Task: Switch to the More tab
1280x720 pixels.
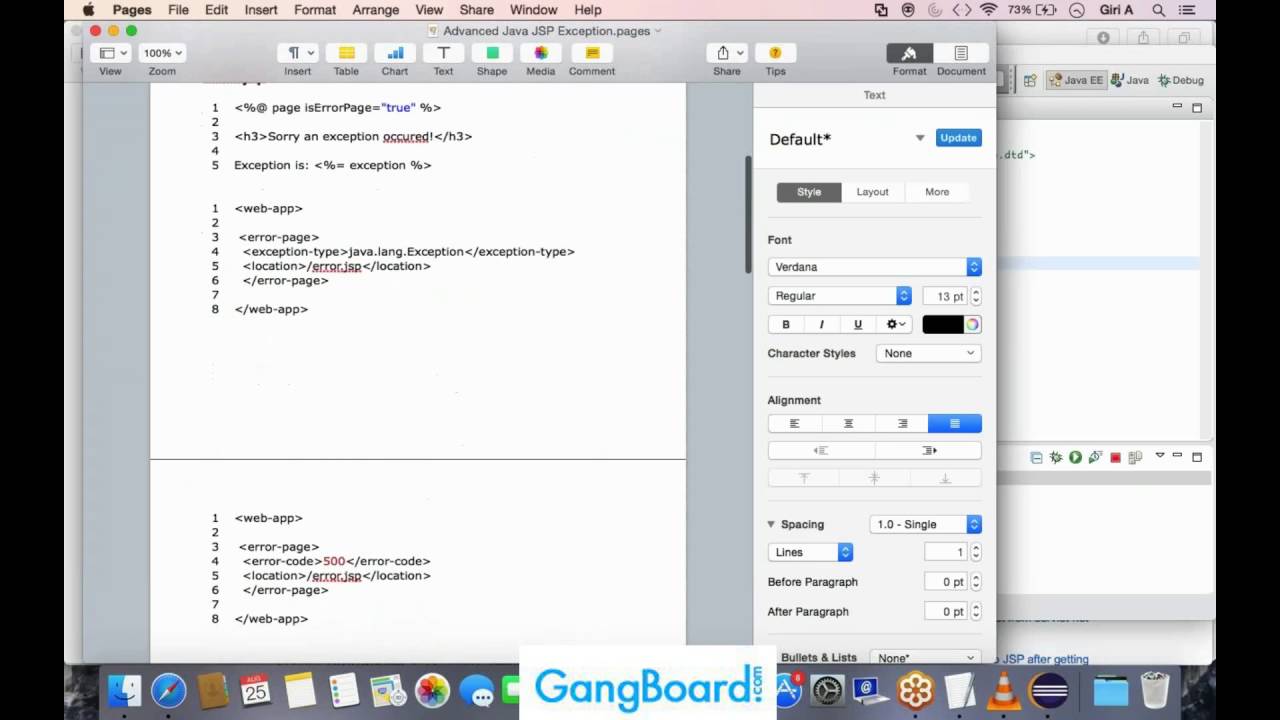Action: coord(937,192)
